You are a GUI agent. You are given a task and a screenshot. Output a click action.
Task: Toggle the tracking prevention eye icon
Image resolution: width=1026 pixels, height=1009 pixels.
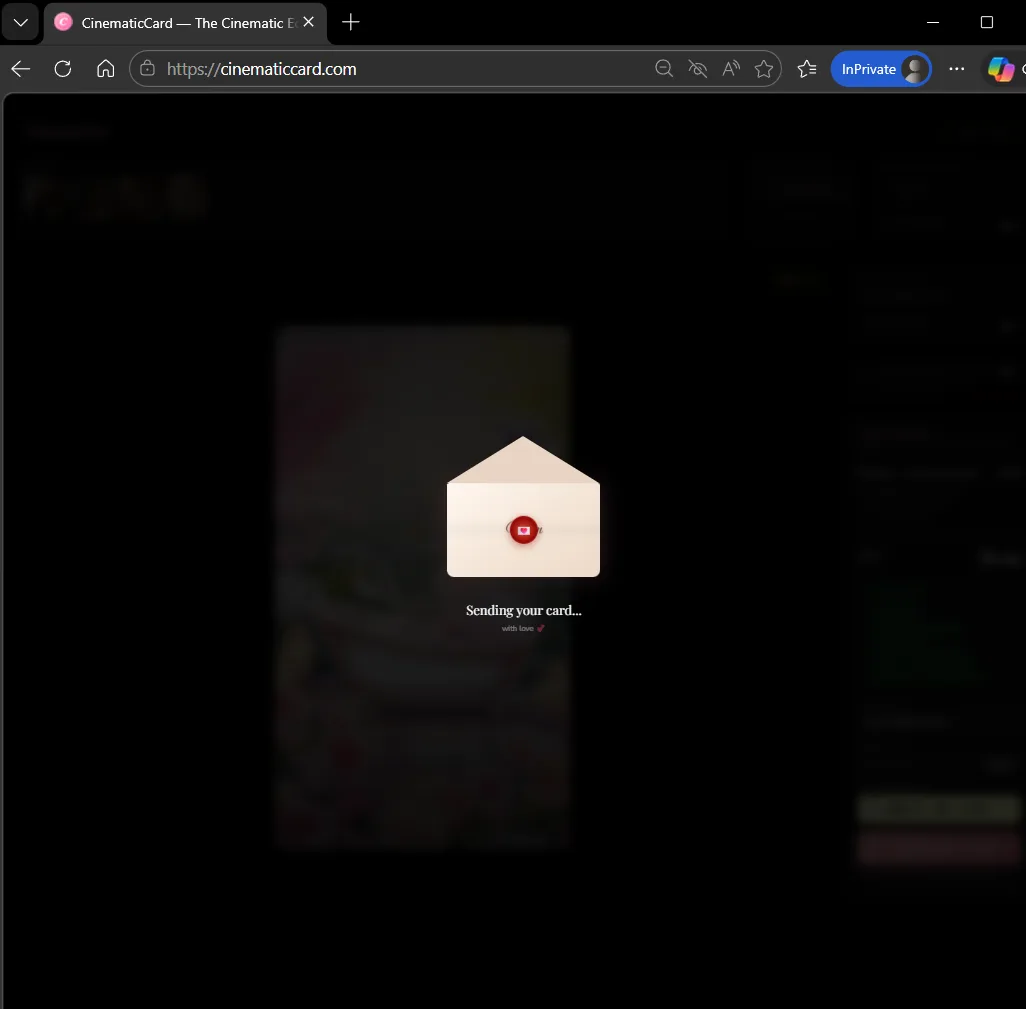point(697,69)
